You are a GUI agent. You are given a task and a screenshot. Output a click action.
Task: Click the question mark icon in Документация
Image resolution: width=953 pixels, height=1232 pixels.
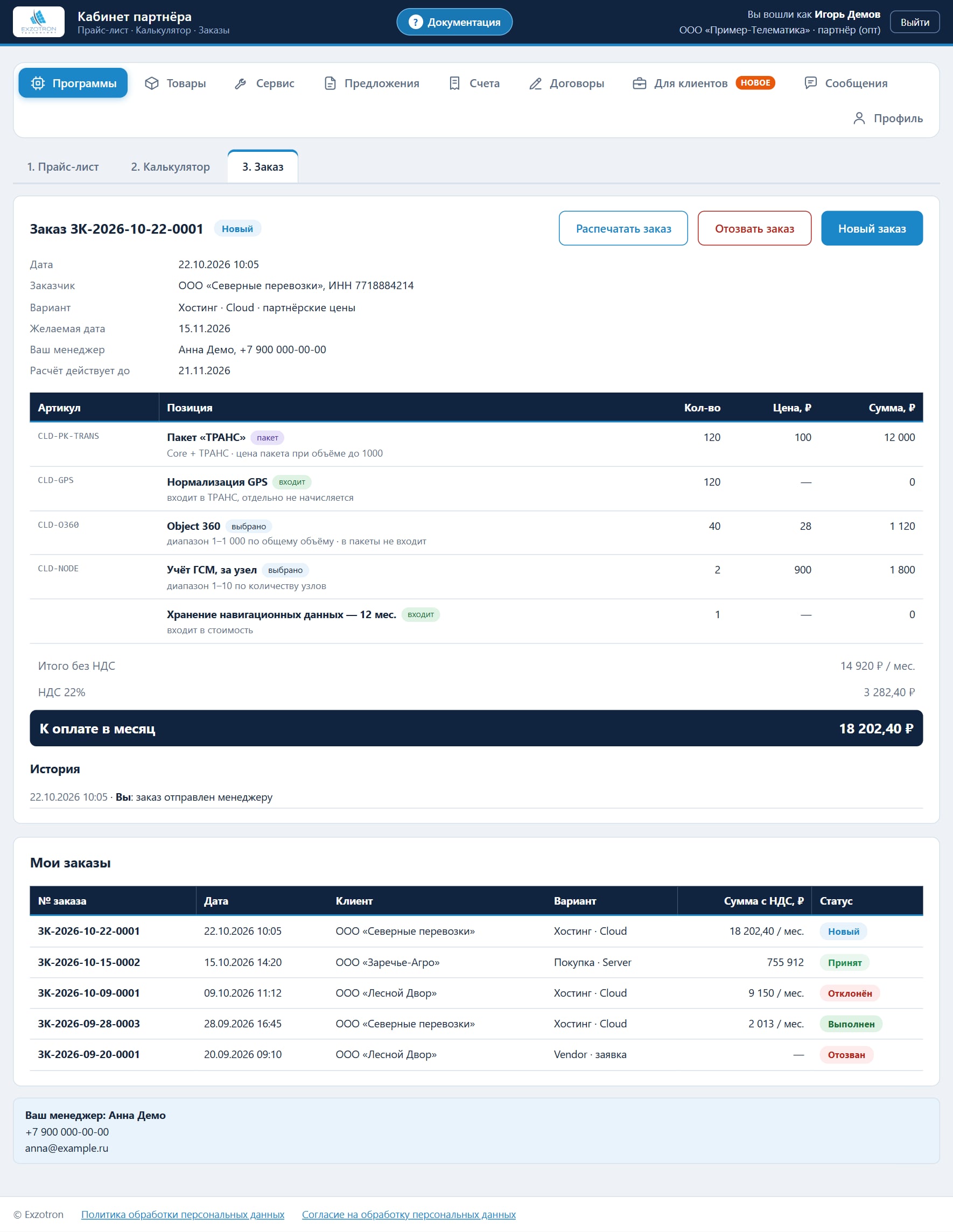416,22
